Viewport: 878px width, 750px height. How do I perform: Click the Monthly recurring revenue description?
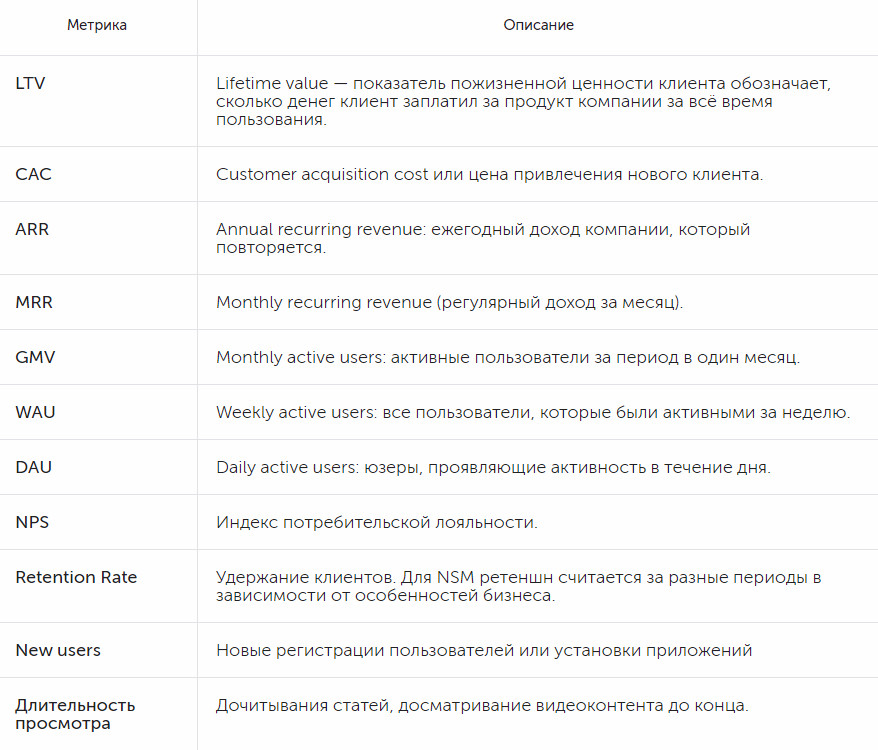point(450,302)
